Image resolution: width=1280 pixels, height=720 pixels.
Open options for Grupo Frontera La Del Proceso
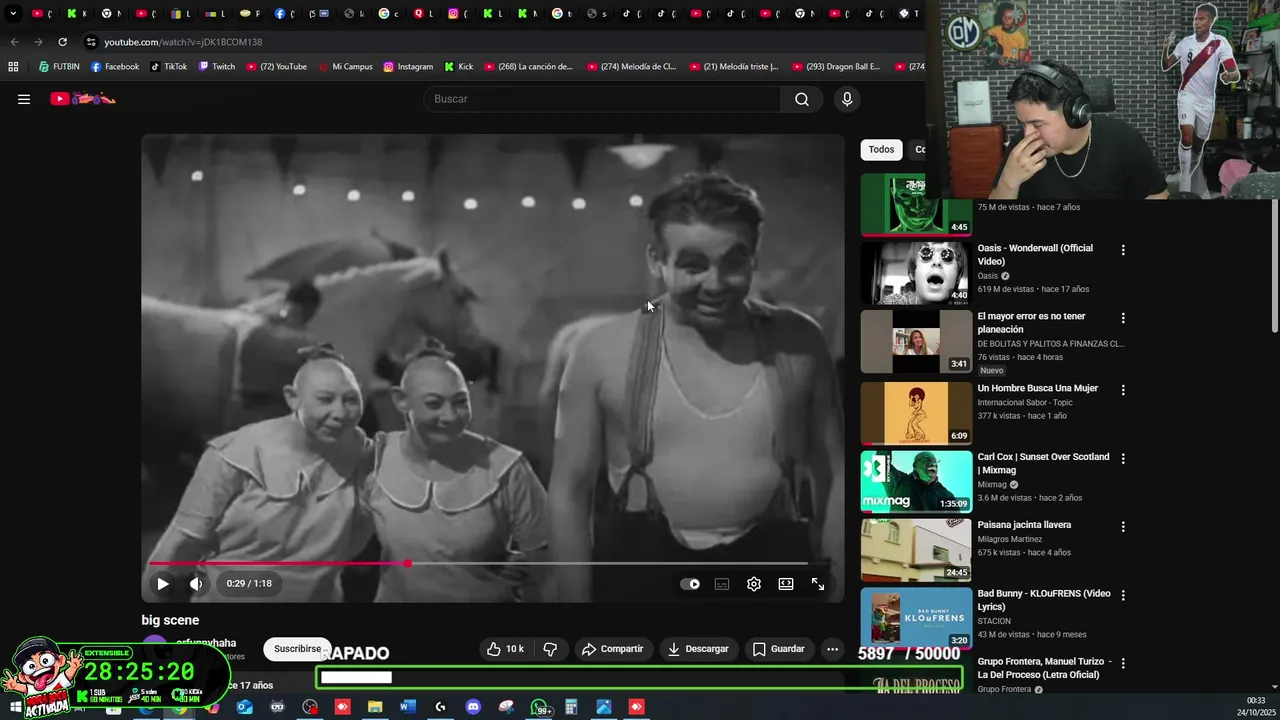click(1123, 663)
